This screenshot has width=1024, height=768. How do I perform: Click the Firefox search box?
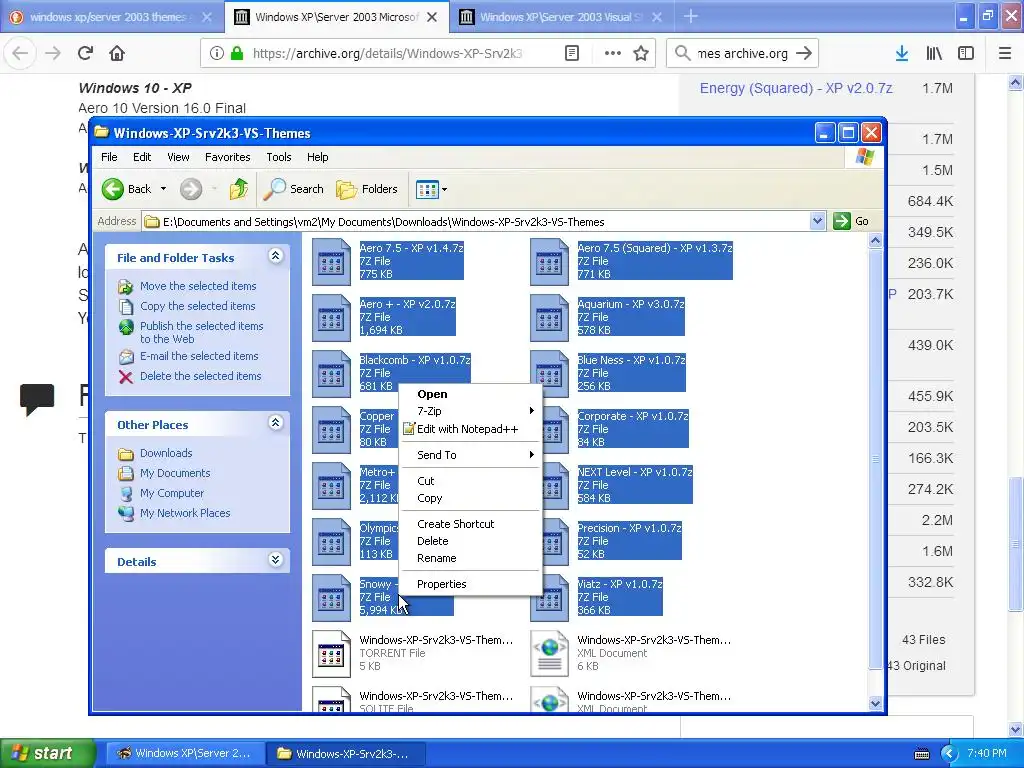click(743, 53)
